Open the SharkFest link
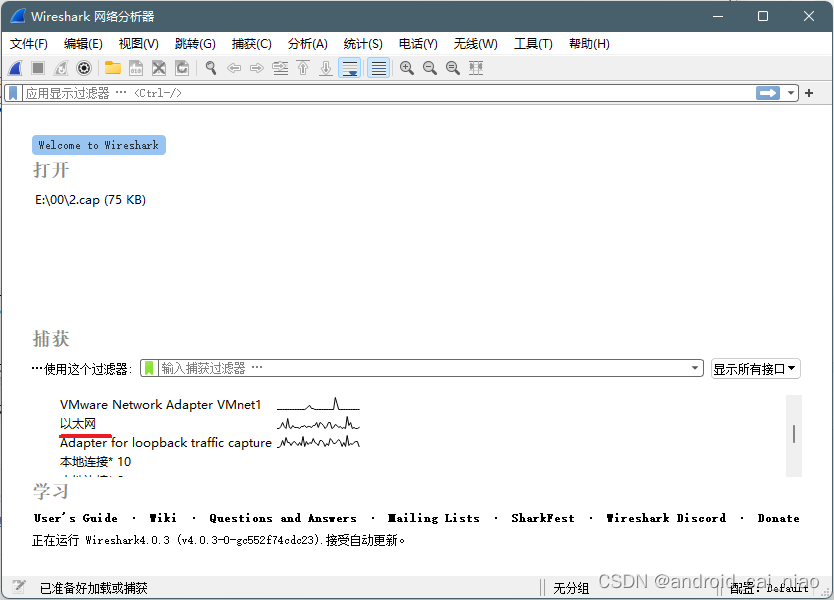This screenshot has height=600, width=834. [543, 518]
